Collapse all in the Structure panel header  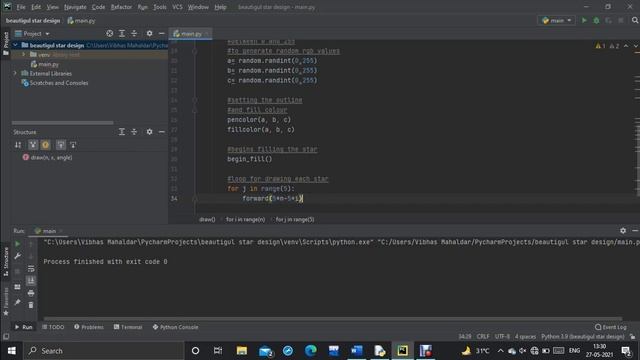(x=134, y=132)
